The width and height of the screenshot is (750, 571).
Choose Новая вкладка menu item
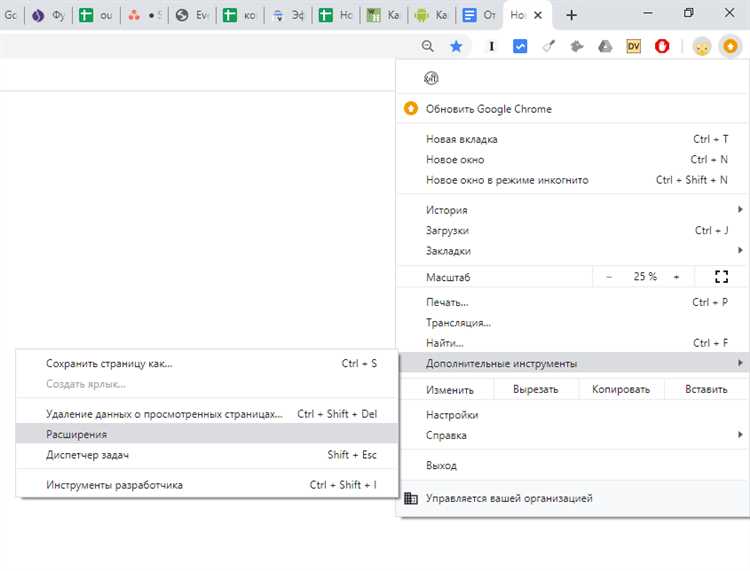573,139
